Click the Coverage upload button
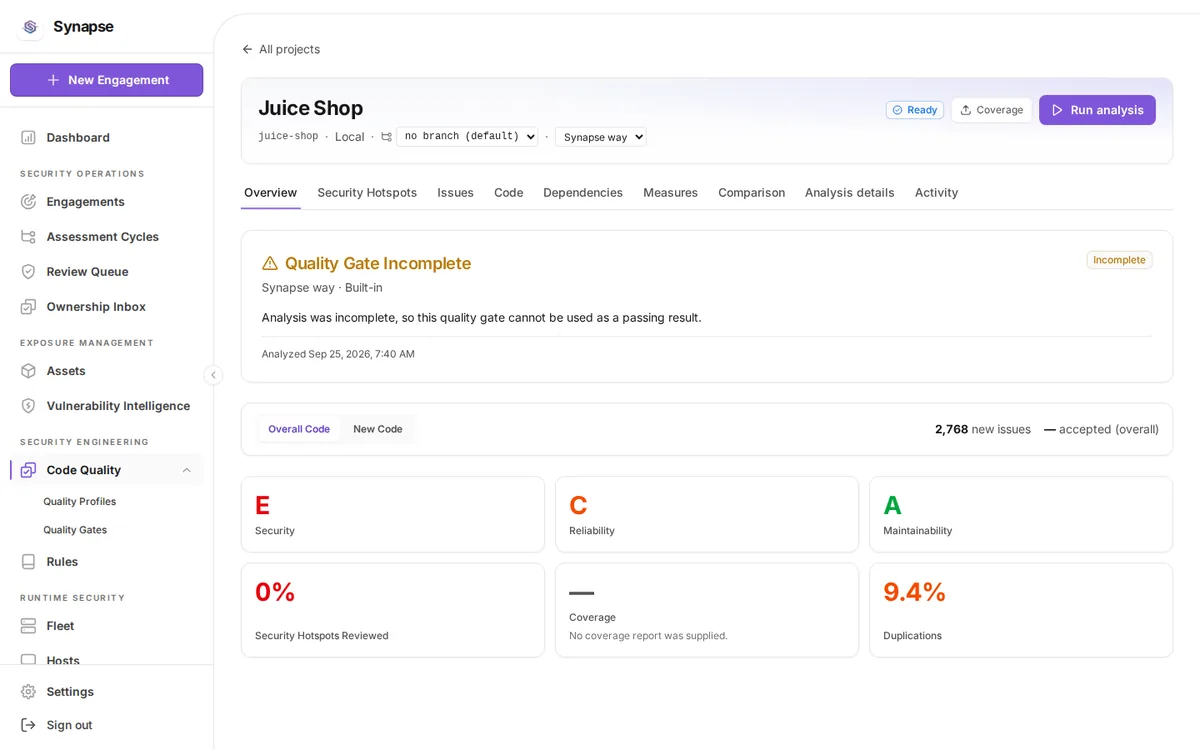 991,110
